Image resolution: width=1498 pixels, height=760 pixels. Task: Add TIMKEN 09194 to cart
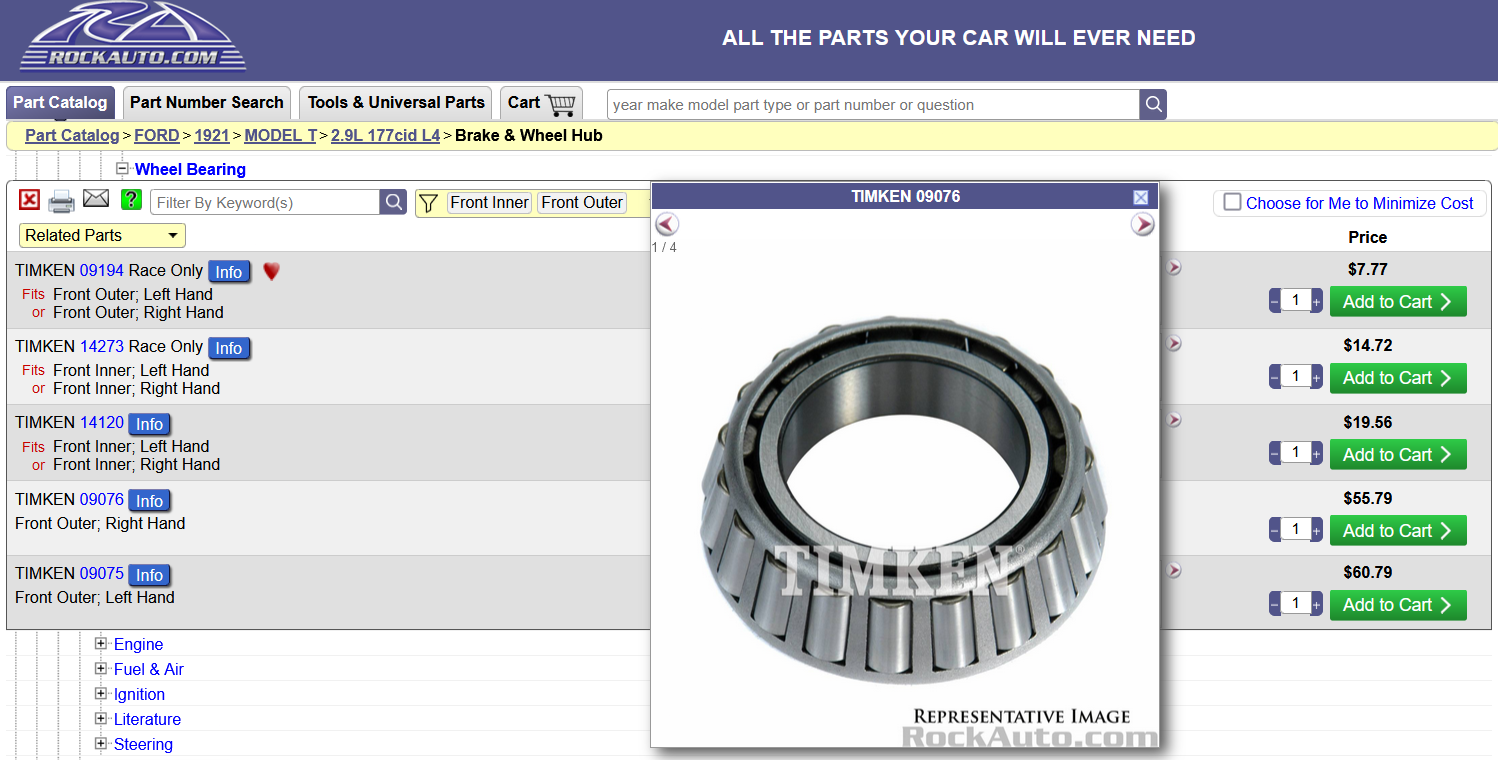coord(1397,302)
